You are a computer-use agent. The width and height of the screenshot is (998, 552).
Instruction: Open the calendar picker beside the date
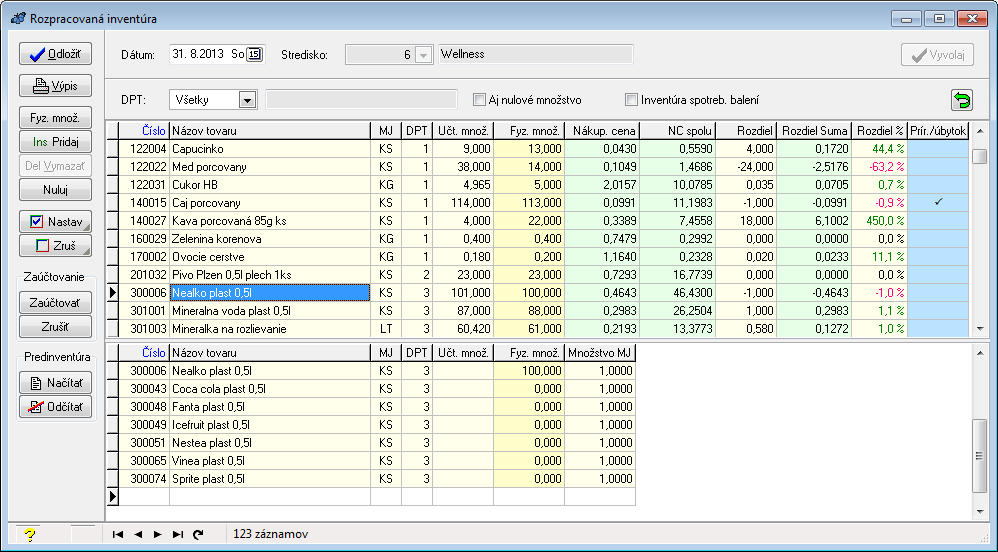point(254,54)
